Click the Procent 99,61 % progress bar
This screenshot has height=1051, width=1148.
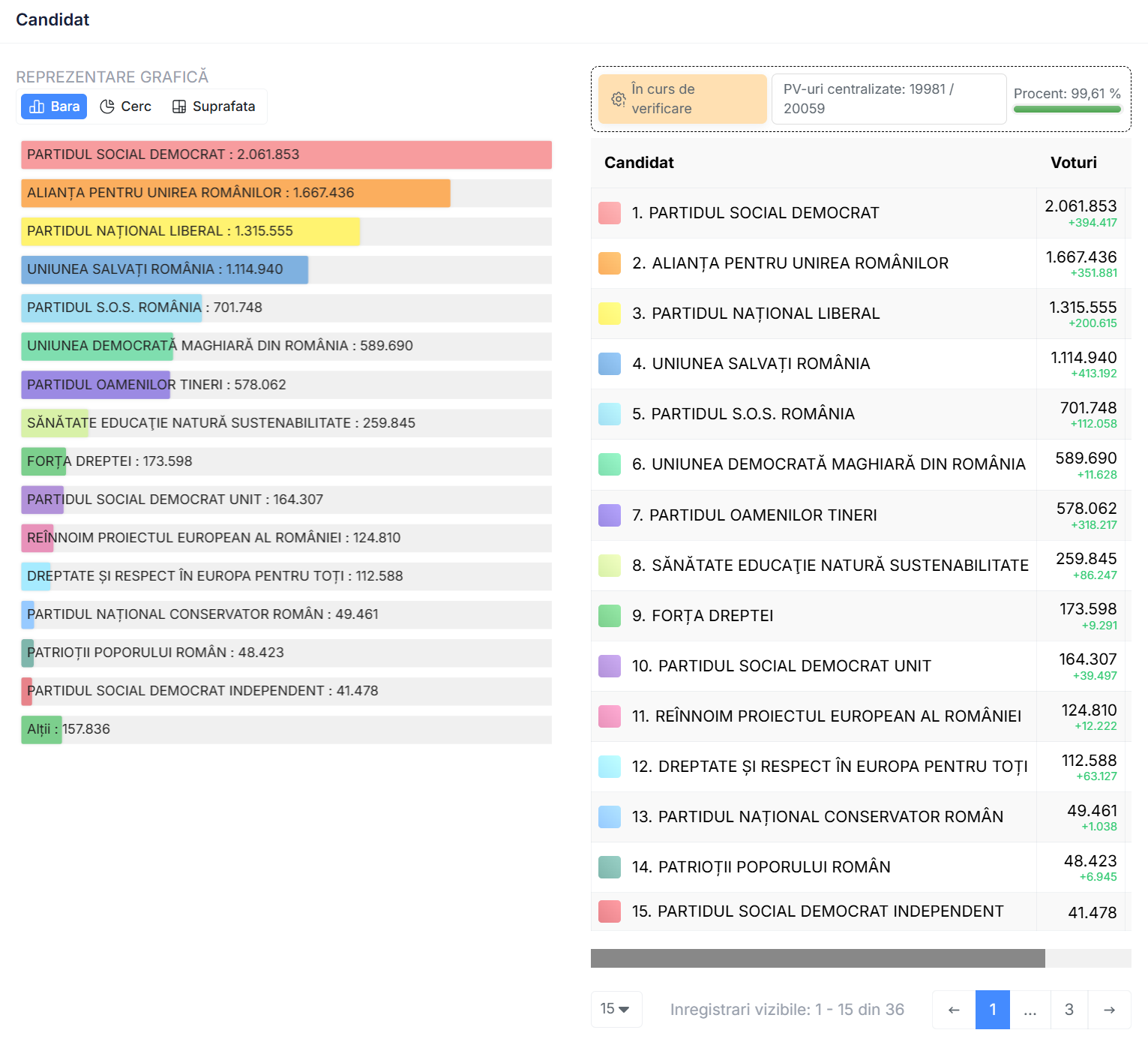(1066, 110)
